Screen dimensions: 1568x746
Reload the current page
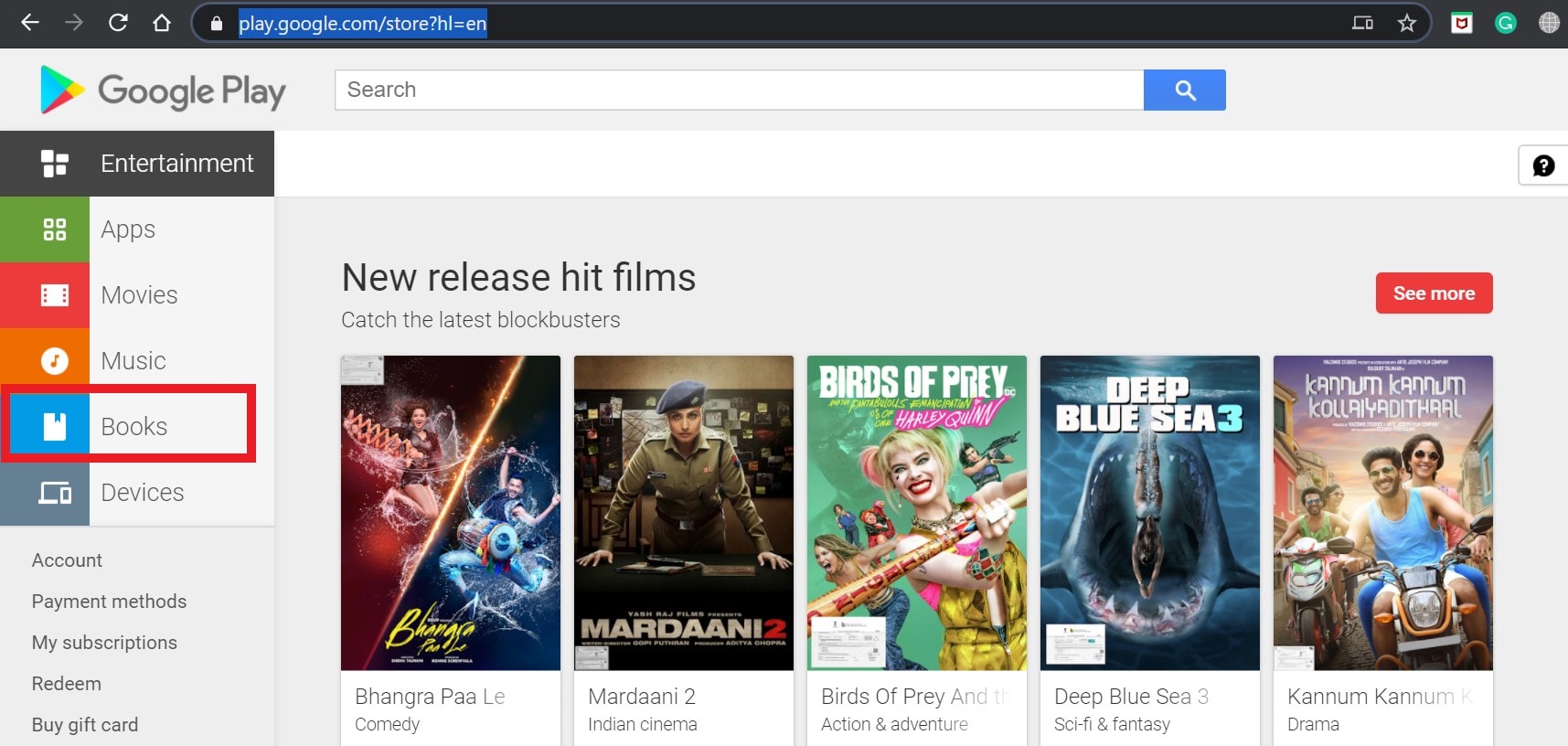pyautogui.click(x=118, y=23)
